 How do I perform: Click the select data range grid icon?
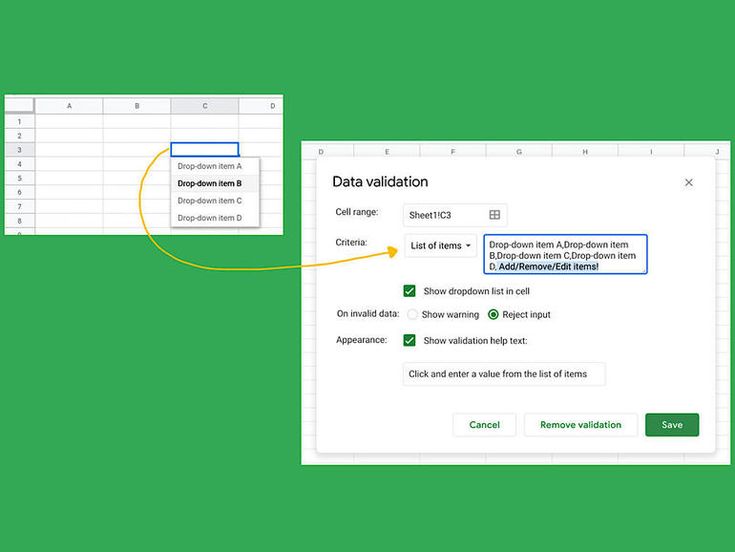click(495, 215)
